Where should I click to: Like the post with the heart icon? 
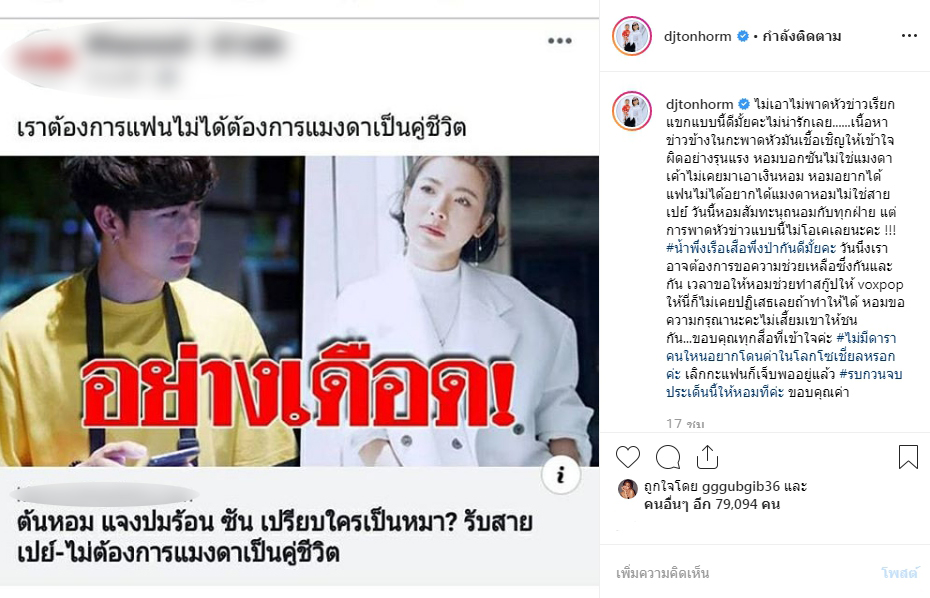click(628, 457)
